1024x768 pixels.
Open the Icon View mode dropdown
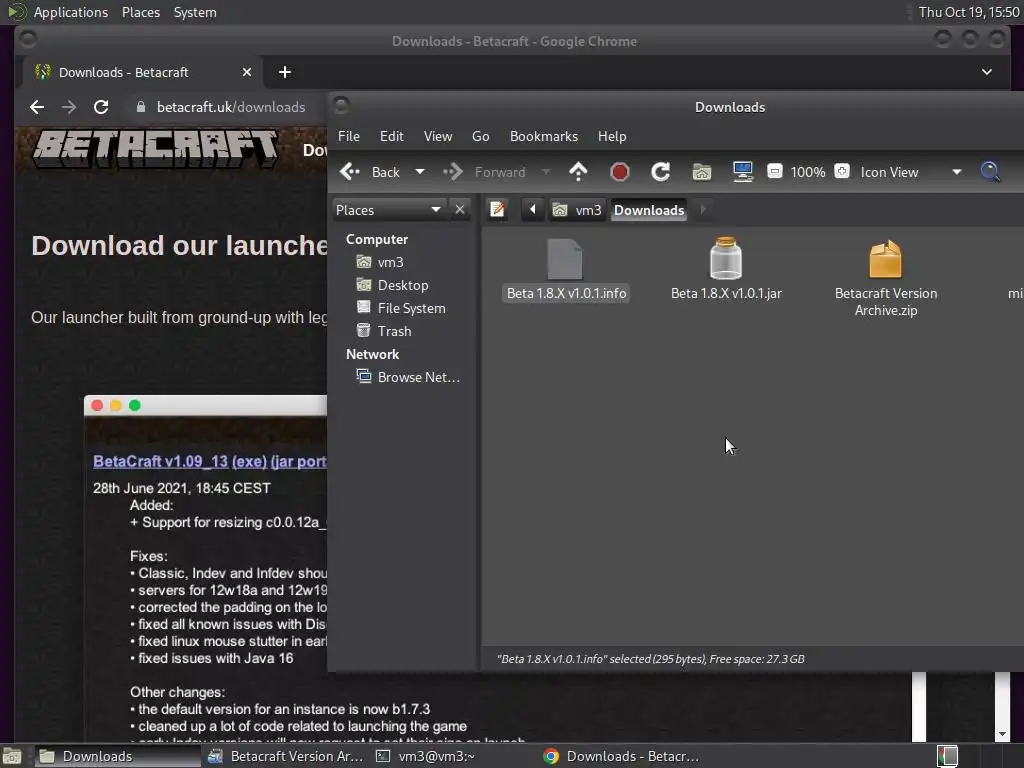[910, 172]
